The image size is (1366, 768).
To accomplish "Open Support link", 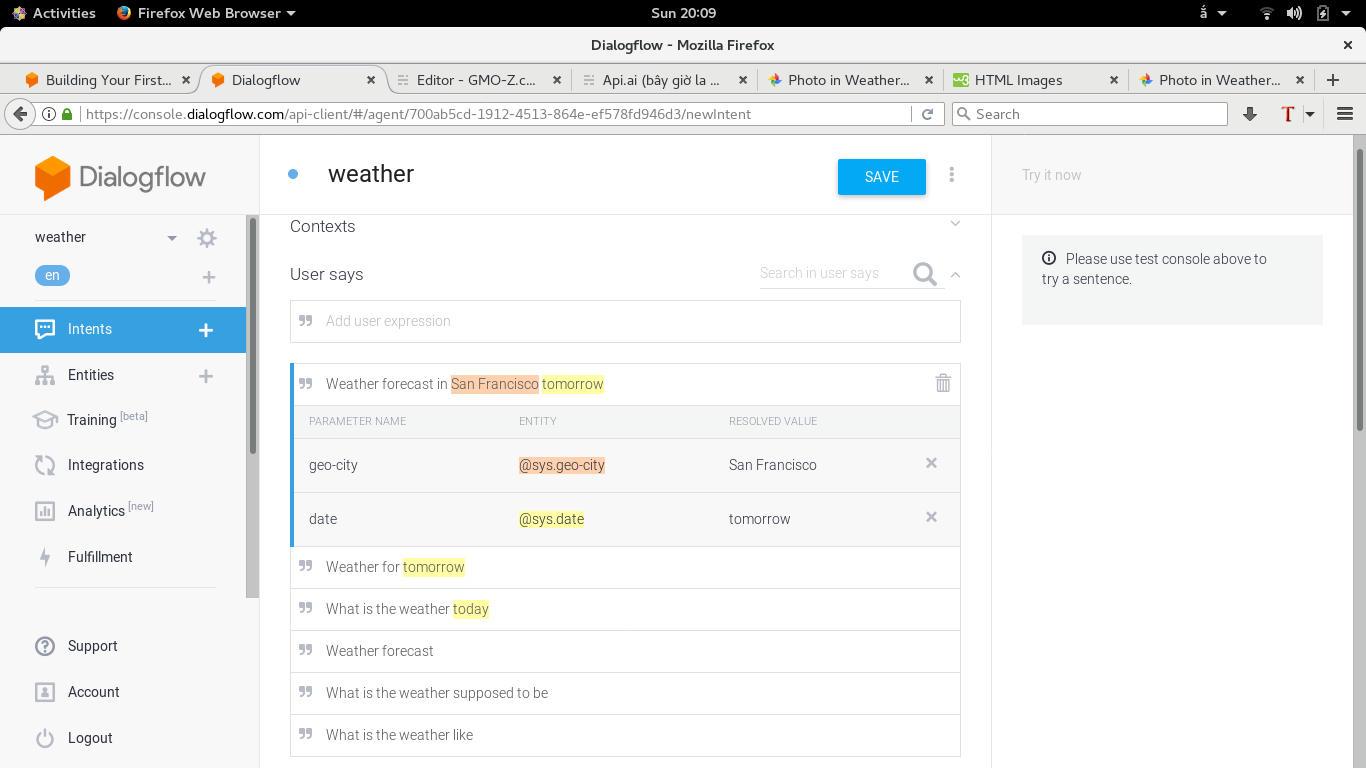I will click(93, 646).
